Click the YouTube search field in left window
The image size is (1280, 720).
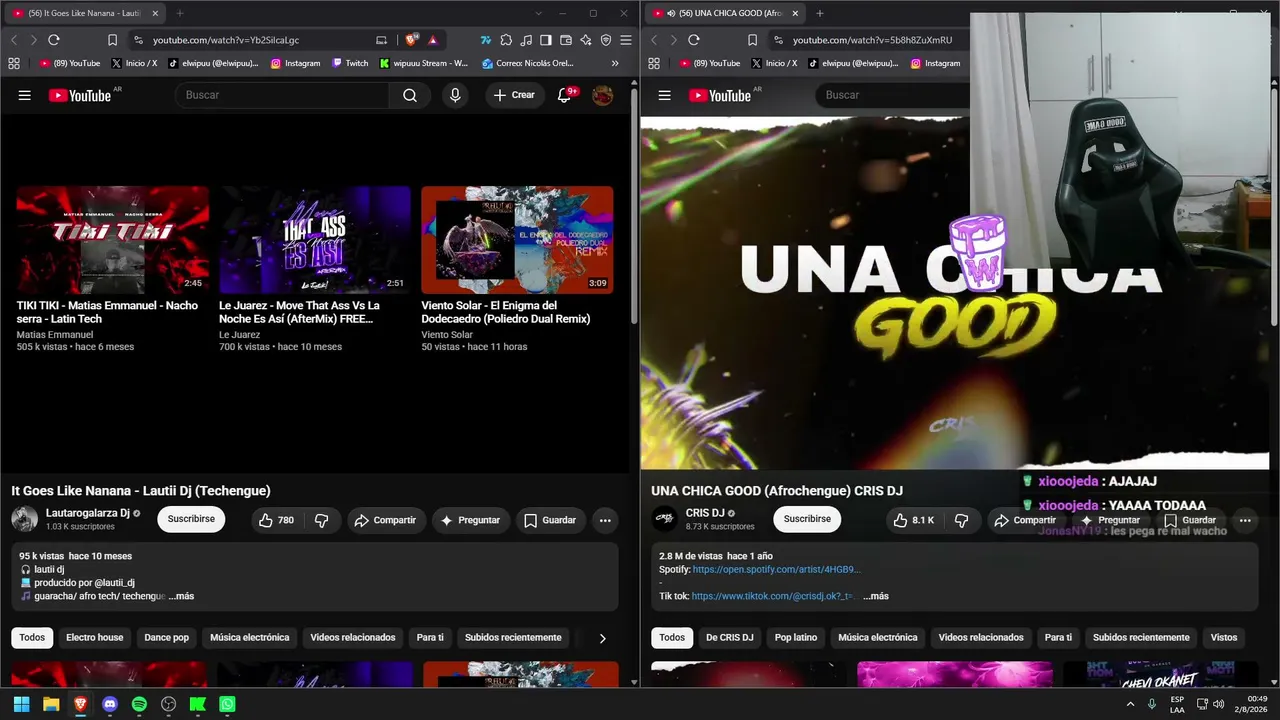tap(282, 95)
